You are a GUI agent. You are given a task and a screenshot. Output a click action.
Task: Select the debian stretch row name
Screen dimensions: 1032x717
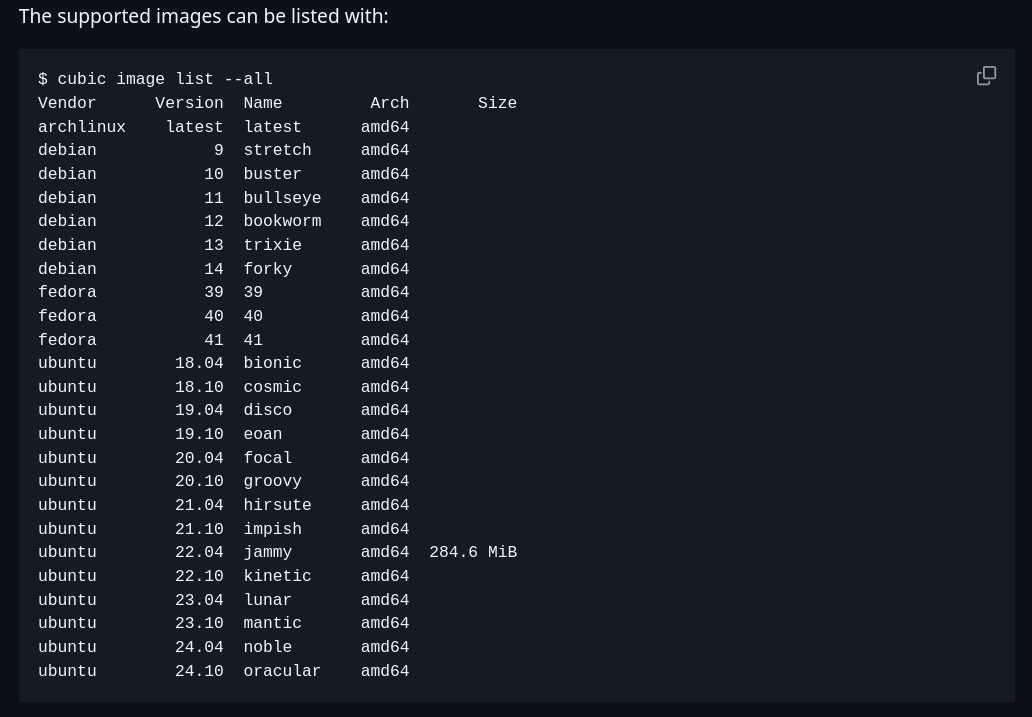pyautogui.click(x=277, y=150)
